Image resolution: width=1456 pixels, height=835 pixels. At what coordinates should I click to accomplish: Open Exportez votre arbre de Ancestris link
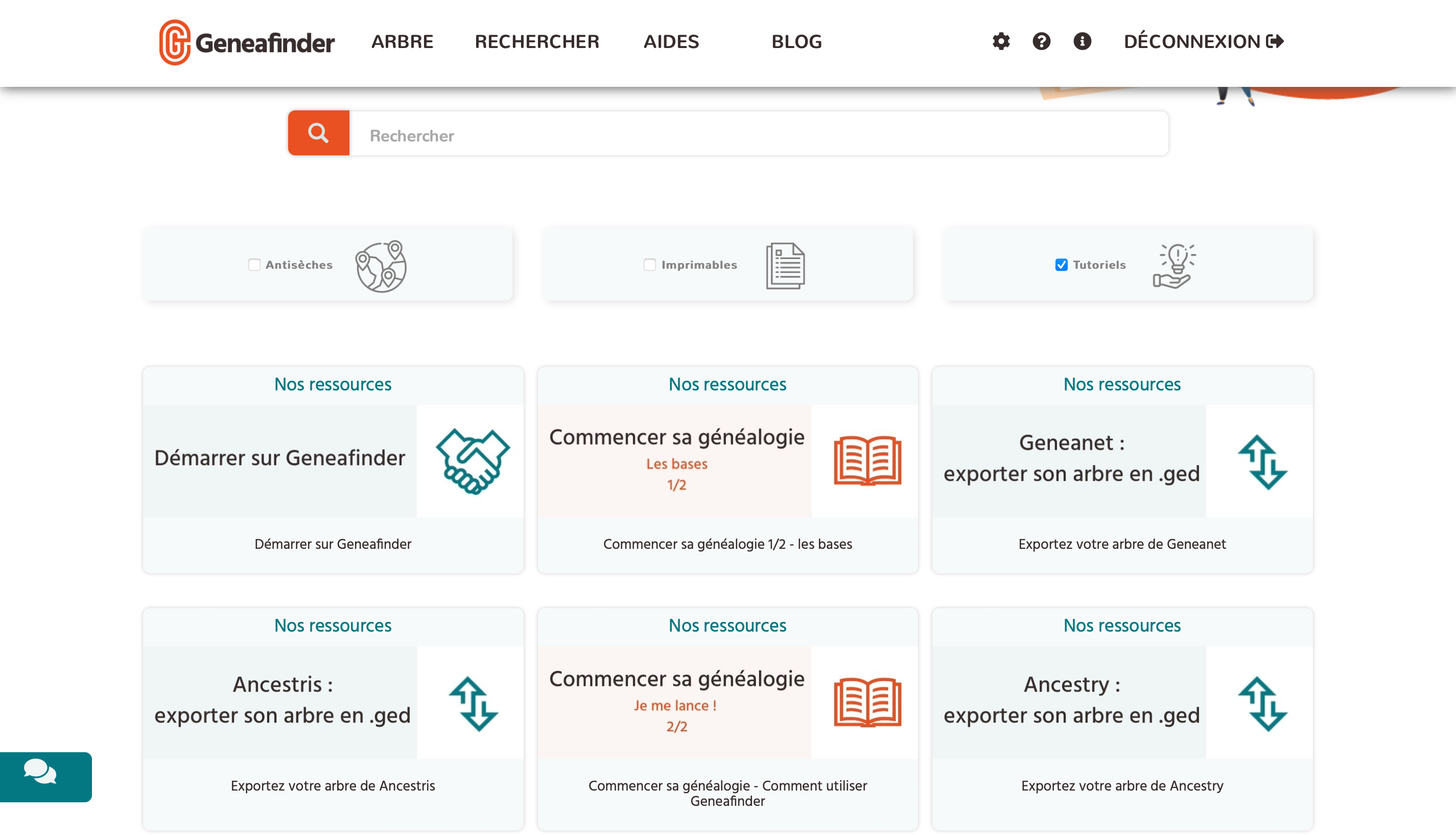[x=333, y=785]
